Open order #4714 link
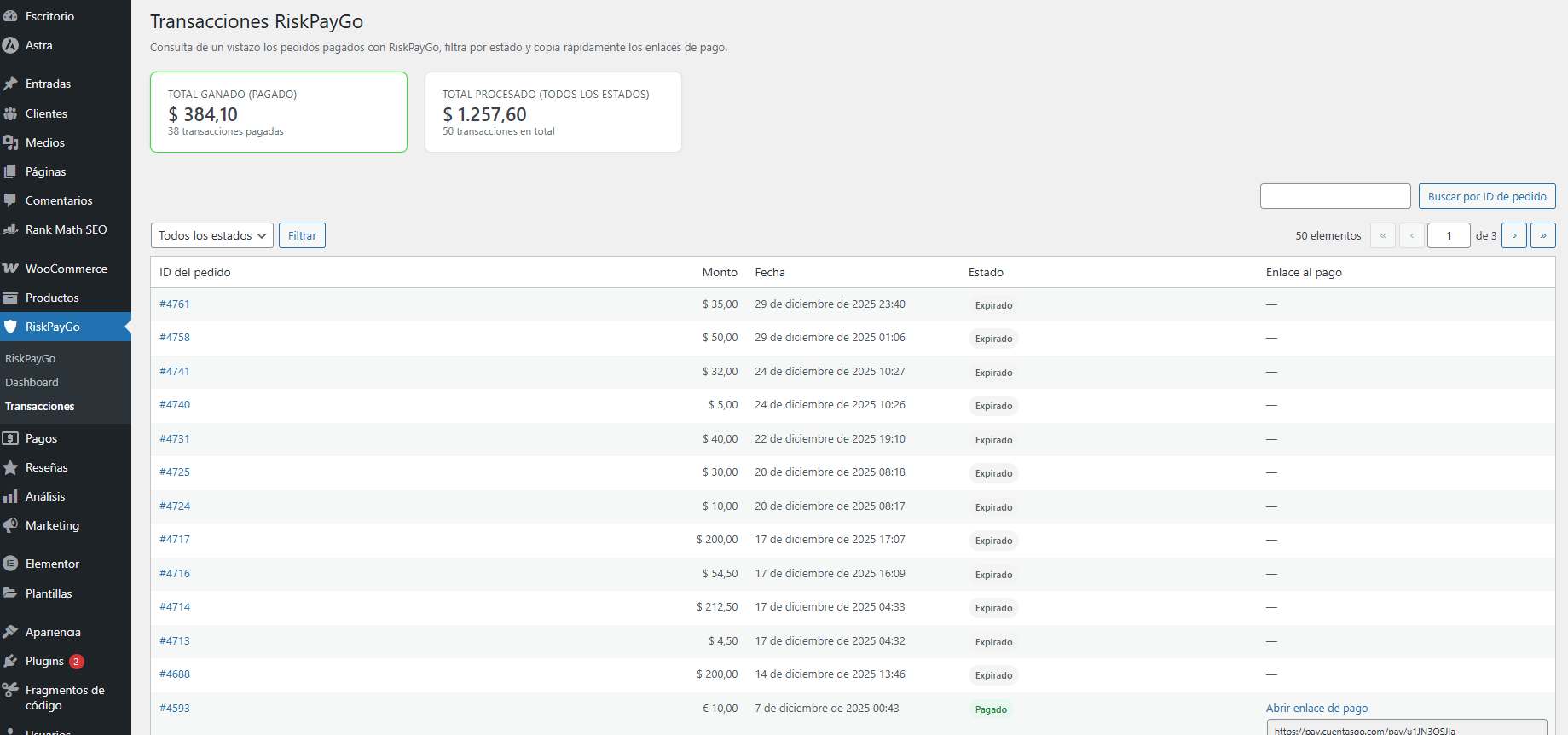Image resolution: width=1568 pixels, height=735 pixels. click(x=175, y=607)
